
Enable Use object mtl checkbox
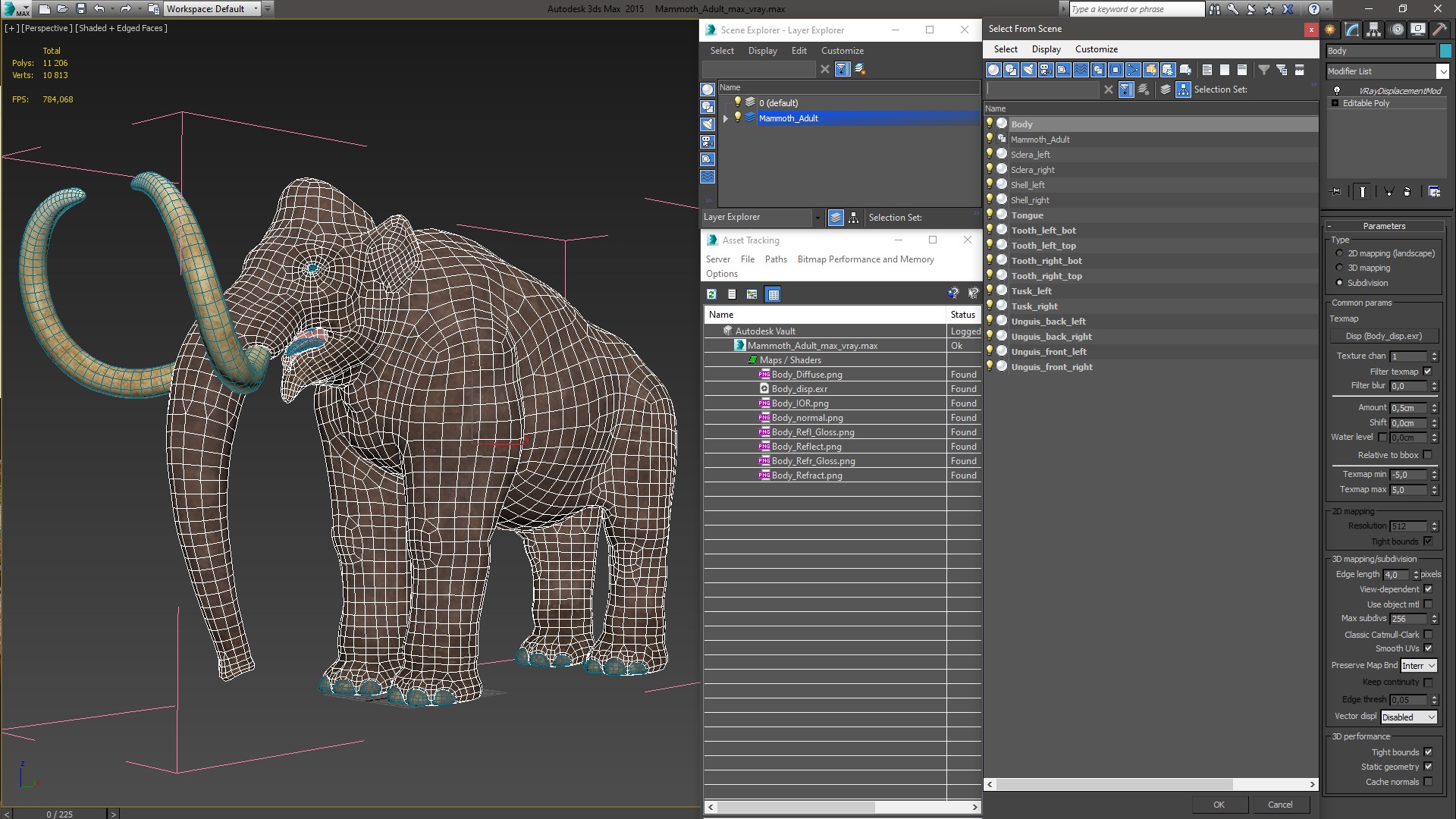[x=1428, y=604]
